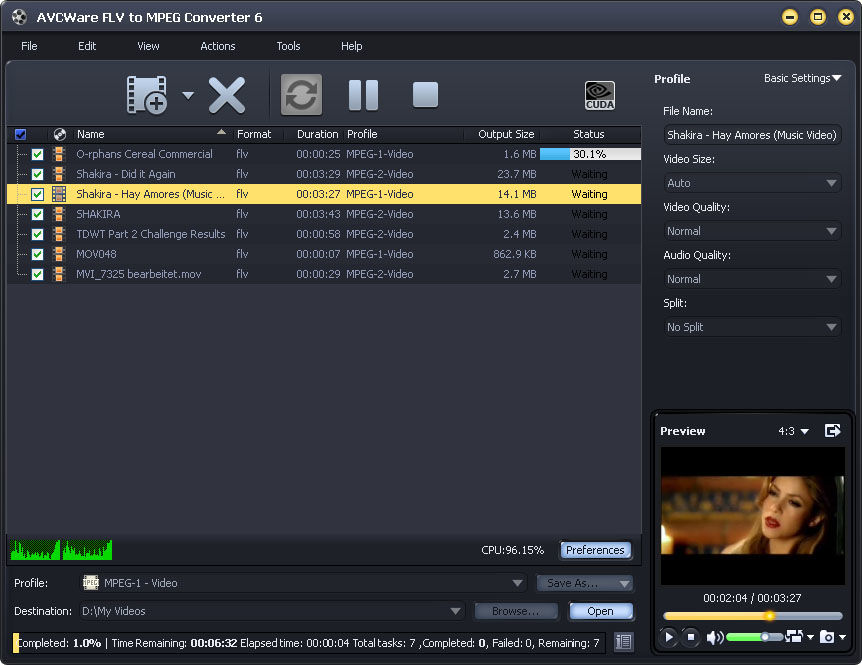This screenshot has height=665, width=862.
Task: Toggle the select-all checkbox in header
Action: click(20, 134)
